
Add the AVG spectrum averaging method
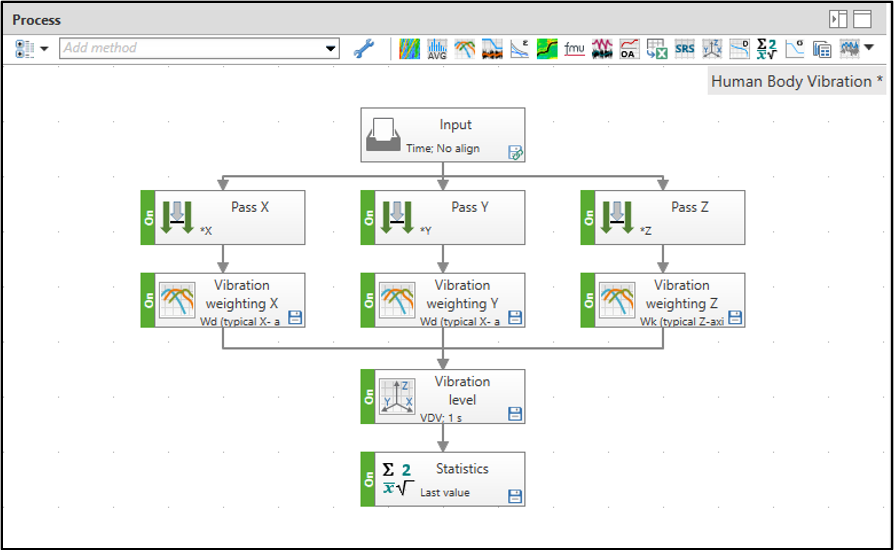coord(437,49)
